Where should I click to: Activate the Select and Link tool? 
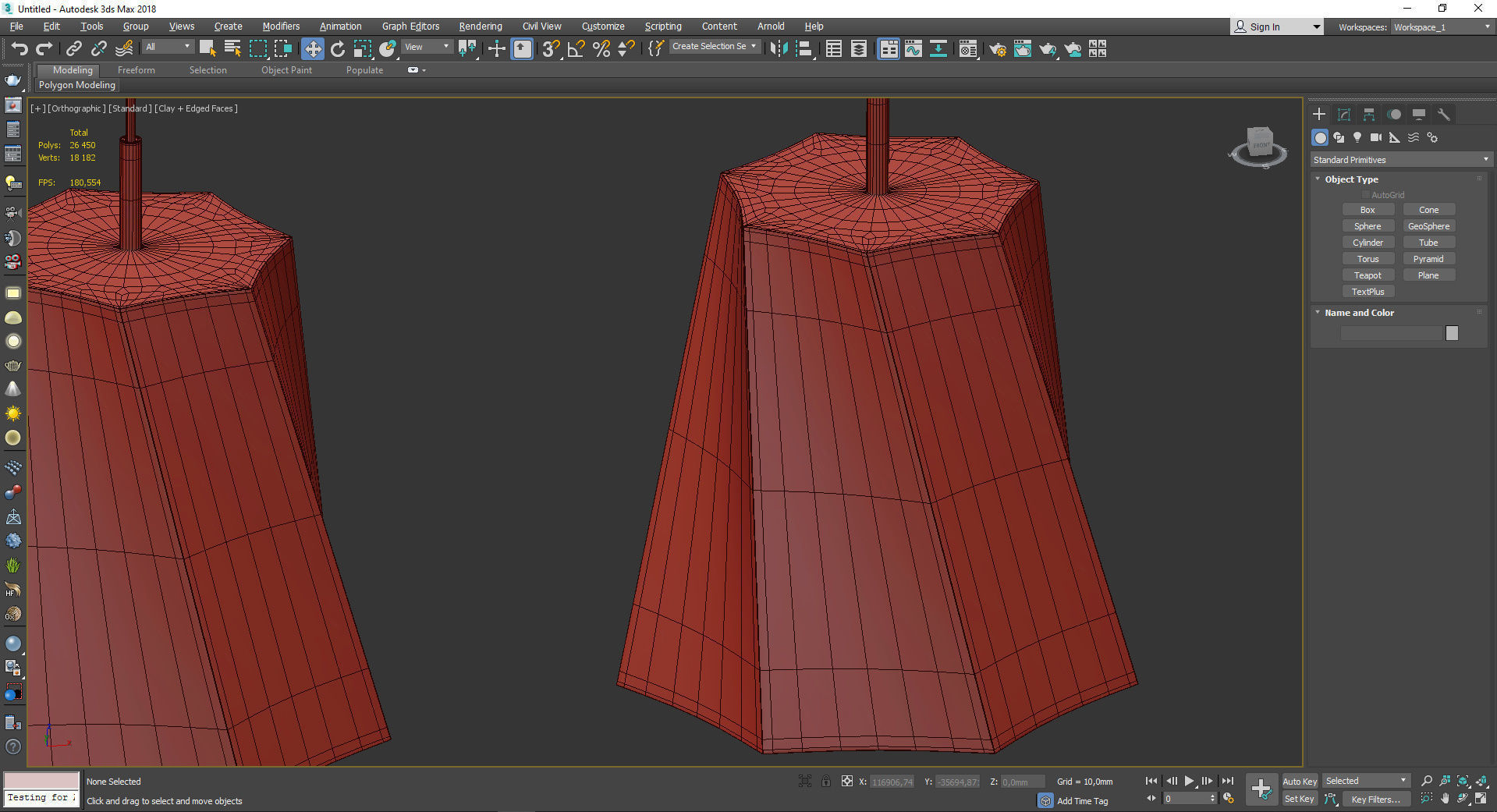coord(73,48)
